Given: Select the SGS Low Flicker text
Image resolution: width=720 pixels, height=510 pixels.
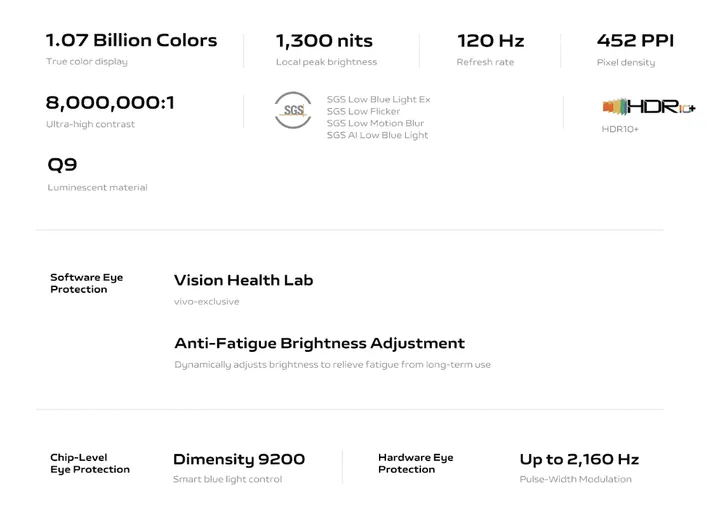Looking at the screenshot, I should point(363,112).
